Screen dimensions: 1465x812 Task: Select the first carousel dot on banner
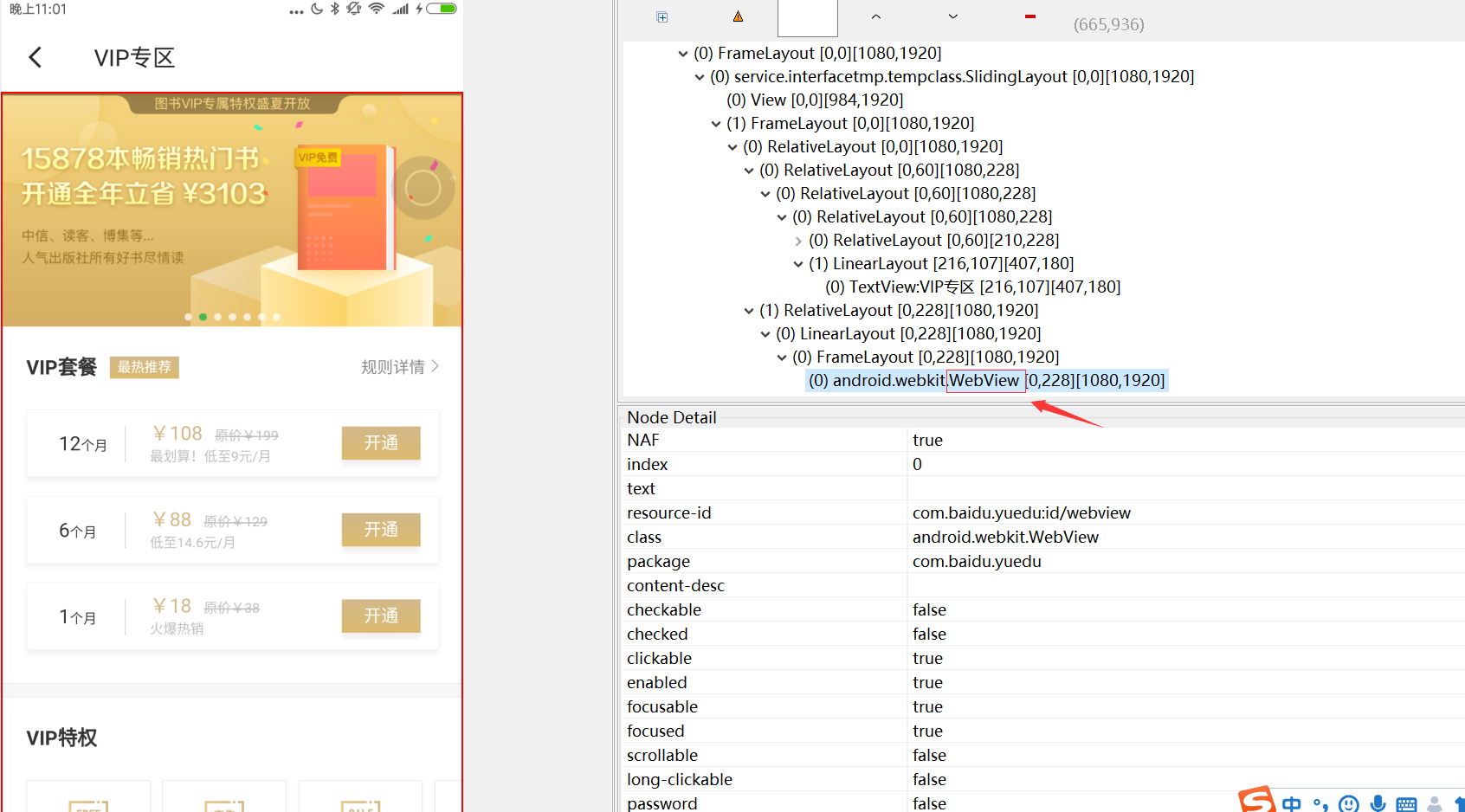click(188, 317)
